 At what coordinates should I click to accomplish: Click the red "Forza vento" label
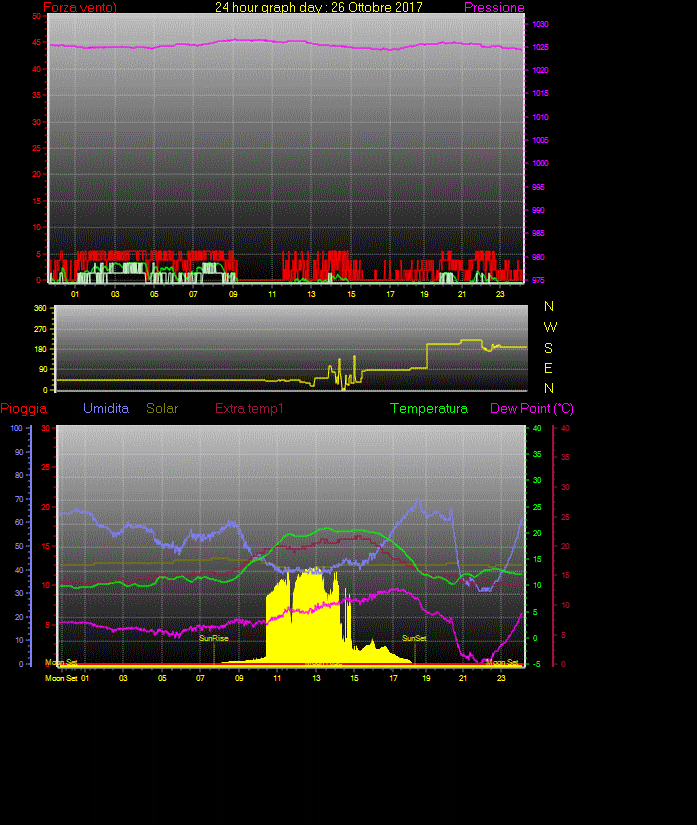click(80, 8)
